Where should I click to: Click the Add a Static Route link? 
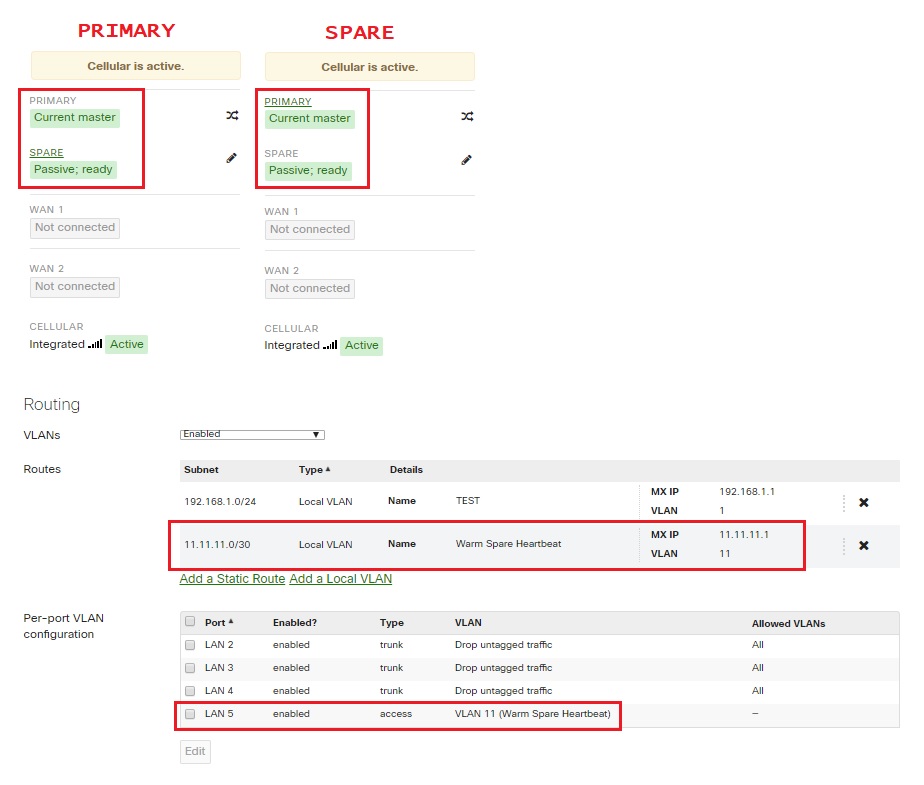[x=231, y=578]
